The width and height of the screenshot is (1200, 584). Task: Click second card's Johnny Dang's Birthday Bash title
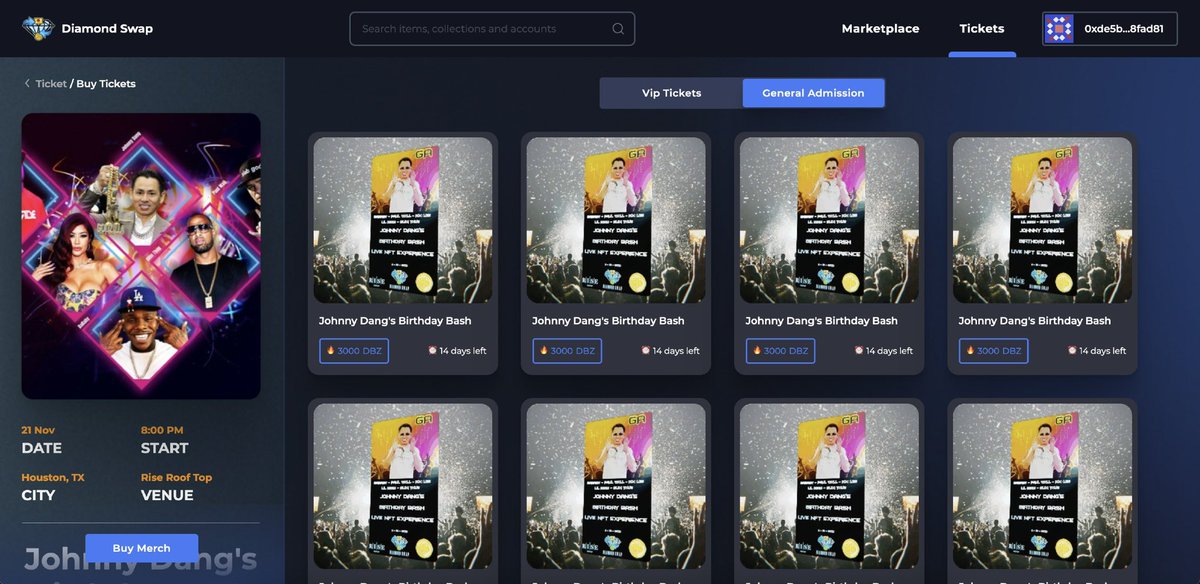click(x=608, y=321)
